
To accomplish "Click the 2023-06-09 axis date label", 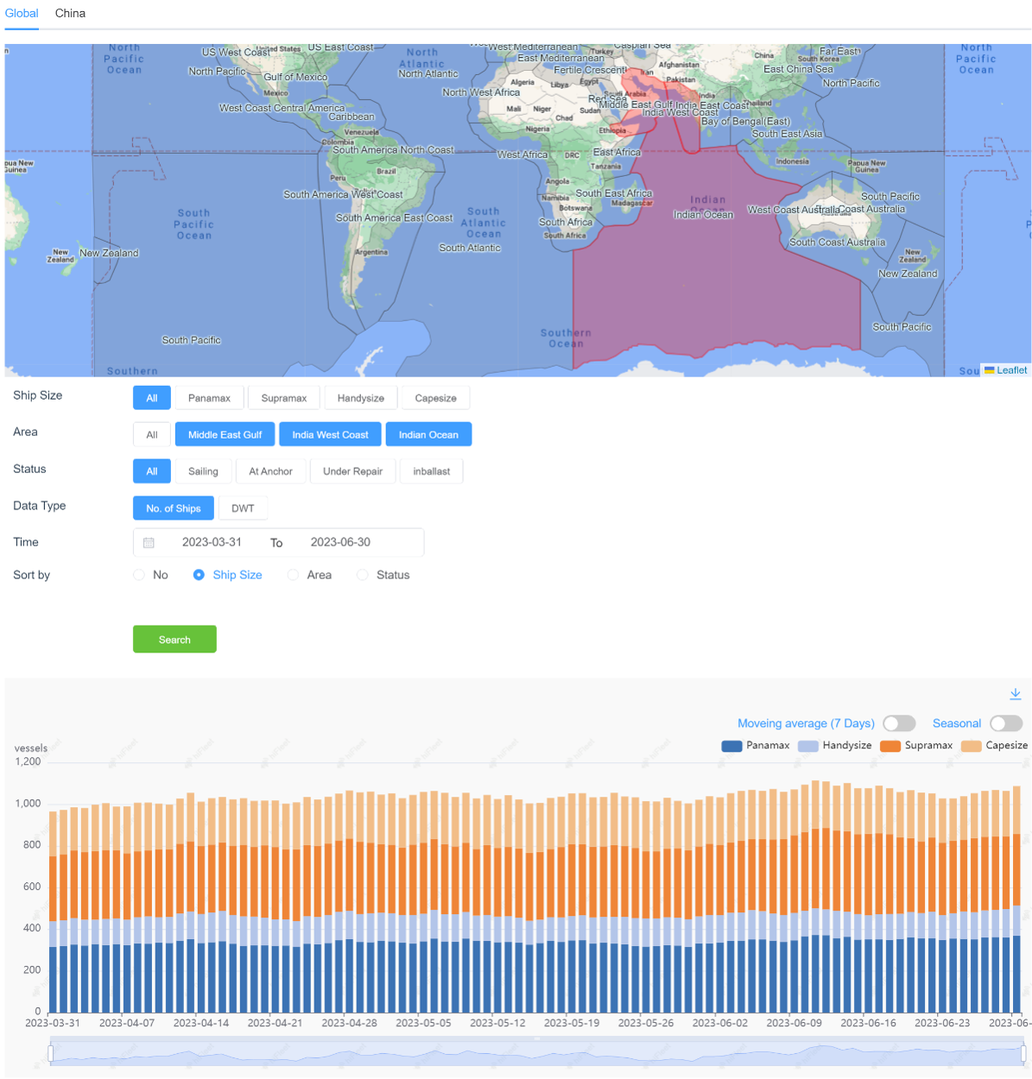I will point(795,1023).
